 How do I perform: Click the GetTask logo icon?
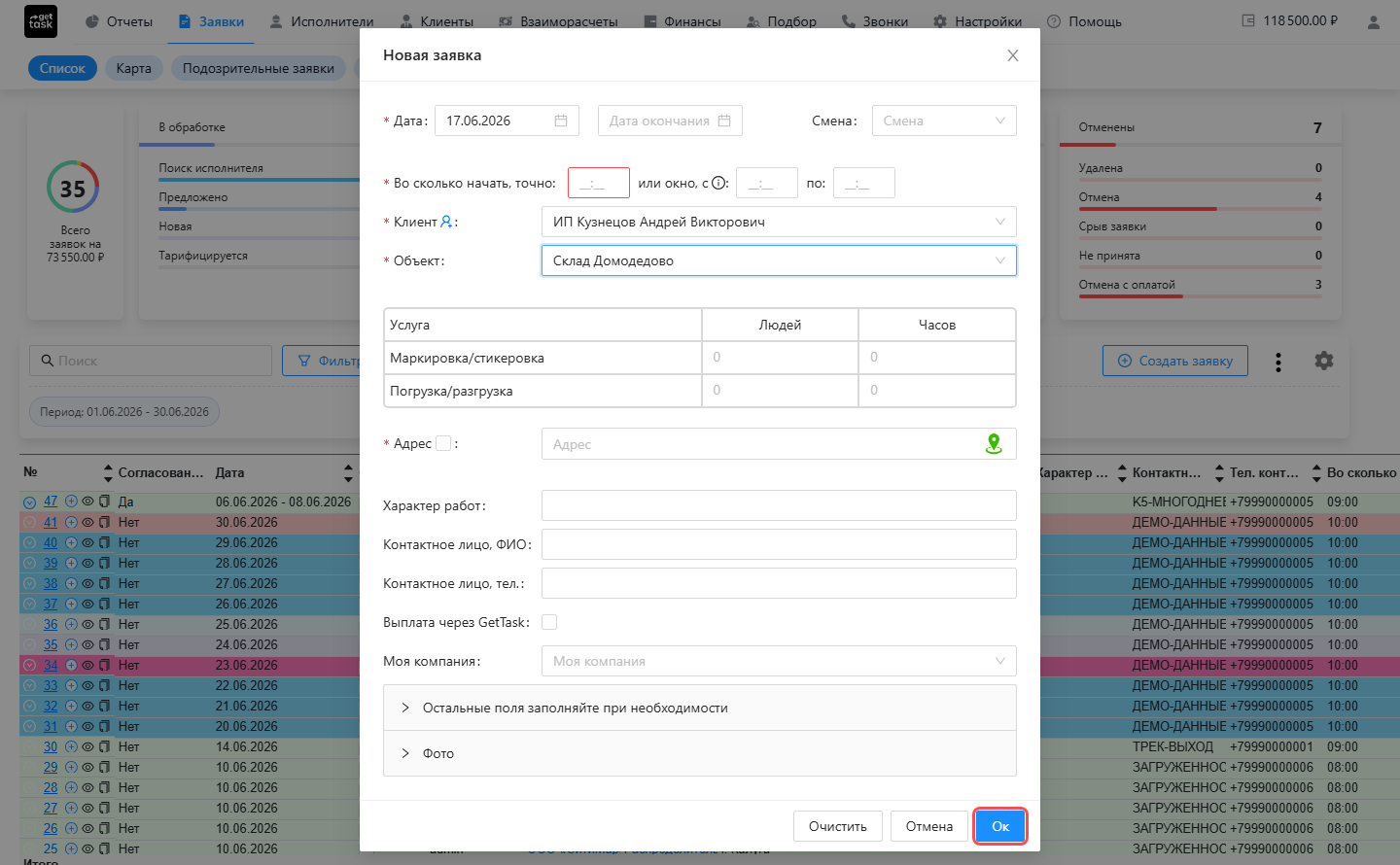tap(41, 21)
